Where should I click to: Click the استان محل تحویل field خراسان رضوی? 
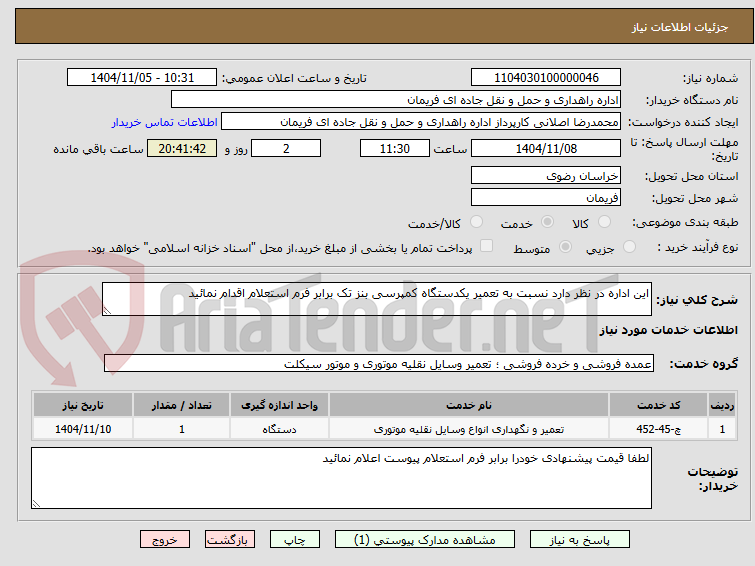pyautogui.click(x=546, y=175)
